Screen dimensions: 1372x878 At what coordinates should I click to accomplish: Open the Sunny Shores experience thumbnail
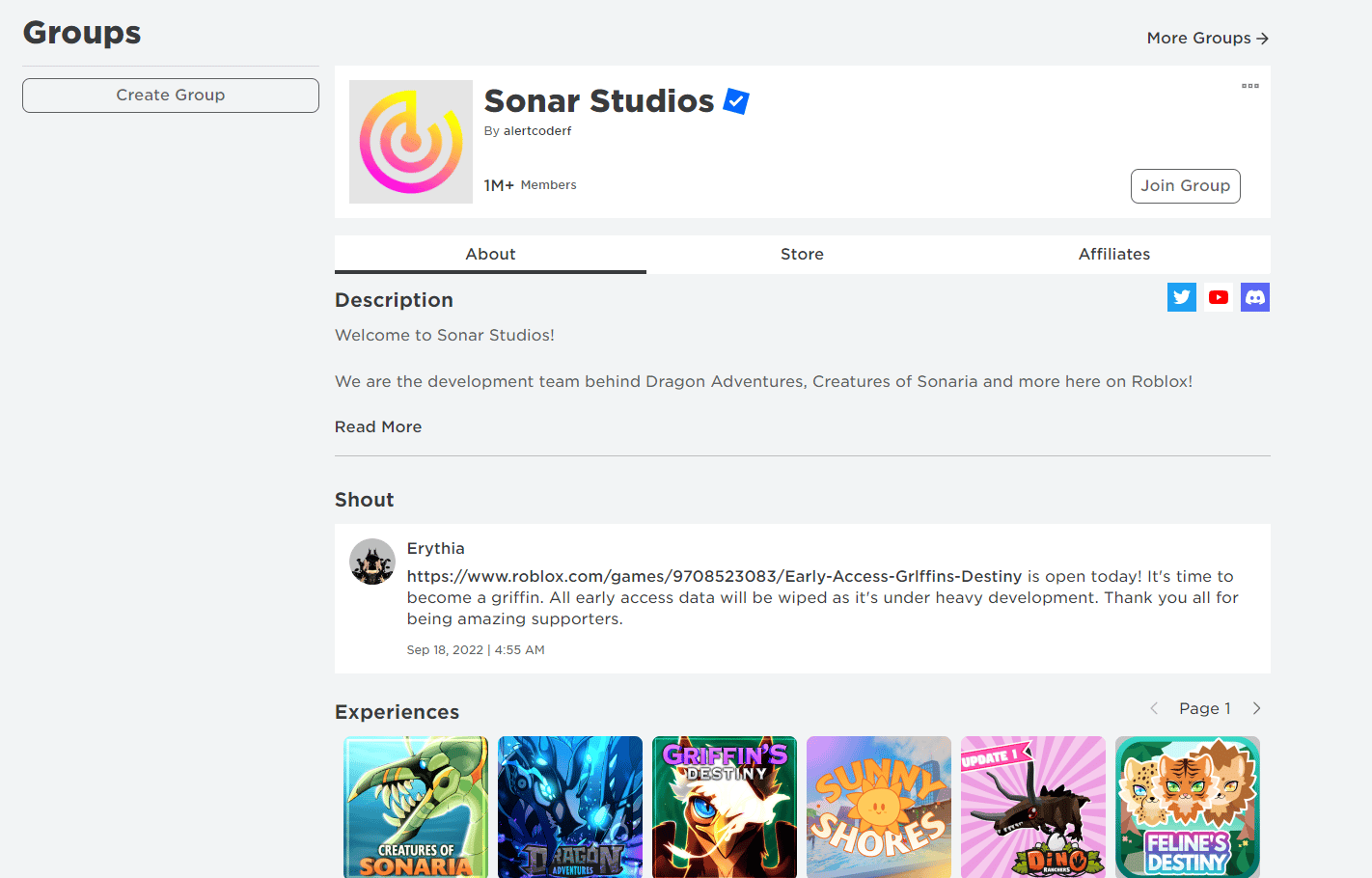point(879,807)
